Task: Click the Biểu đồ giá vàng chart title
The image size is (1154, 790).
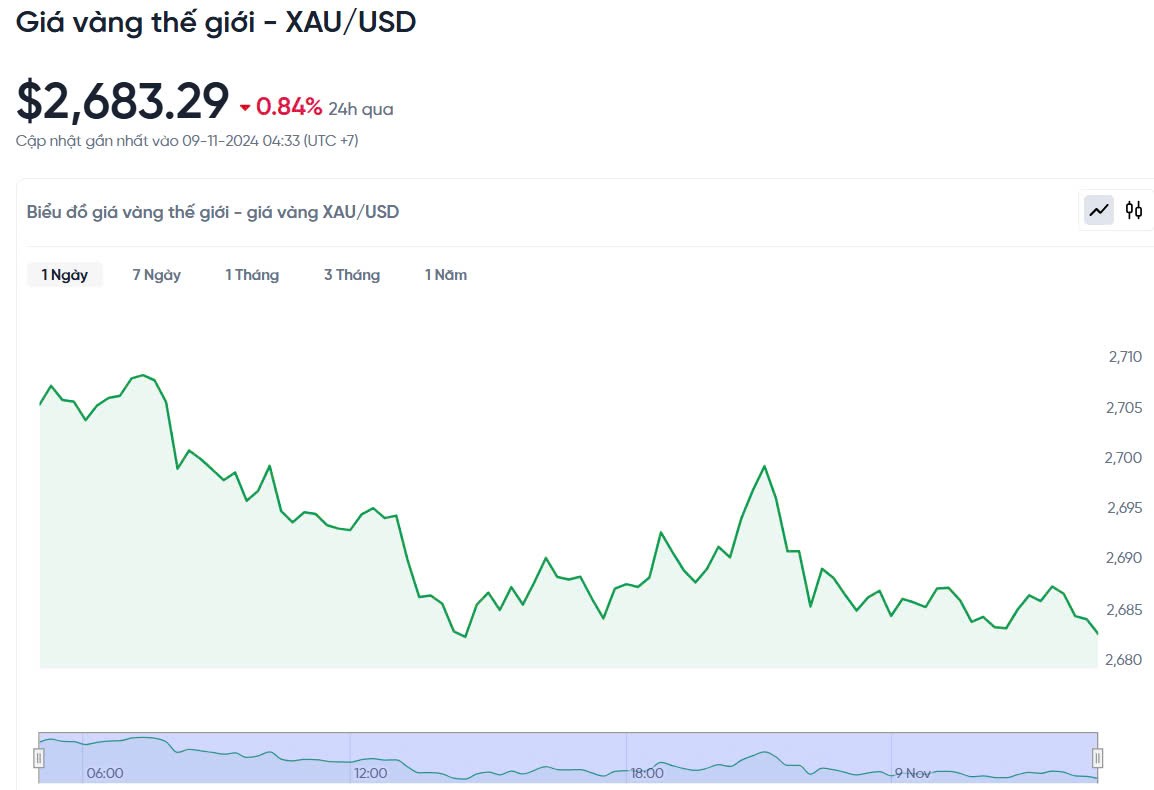Action: 213,212
